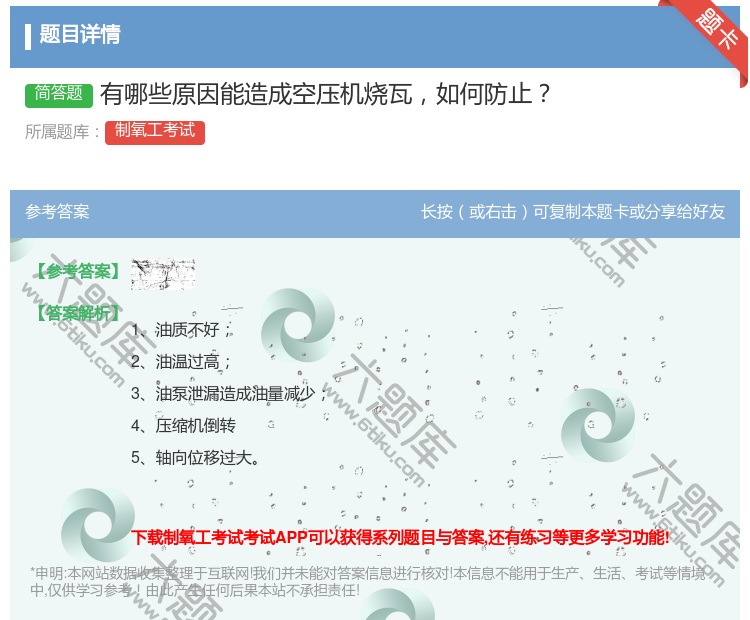Viewport: 750px width, 620px height.
Task: Select answer line 3、油泵泄漏造成油量减少
Action: pos(229,394)
